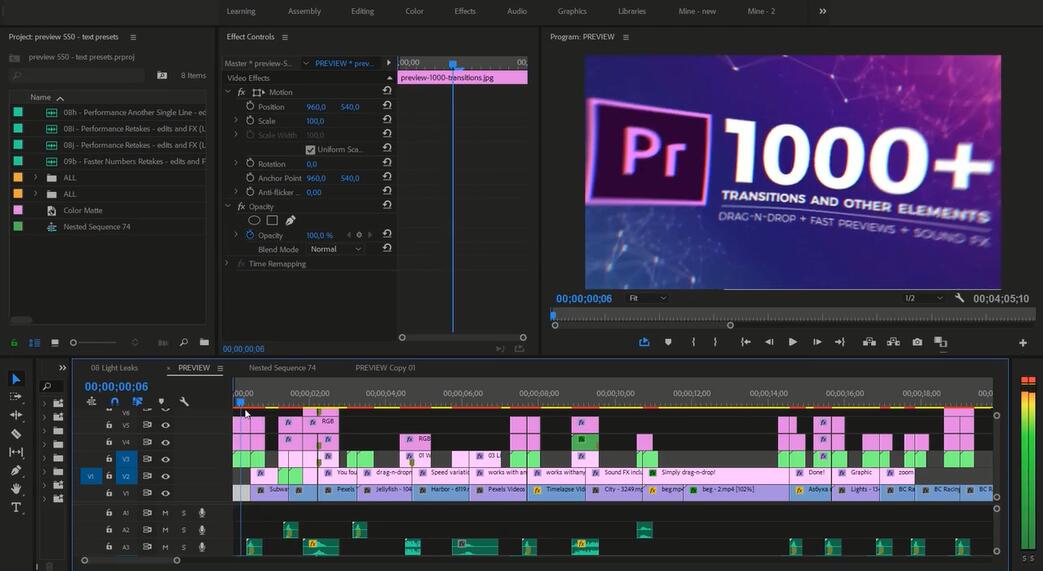Solo audio track A2
The height and width of the screenshot is (571, 1043).
tap(184, 530)
